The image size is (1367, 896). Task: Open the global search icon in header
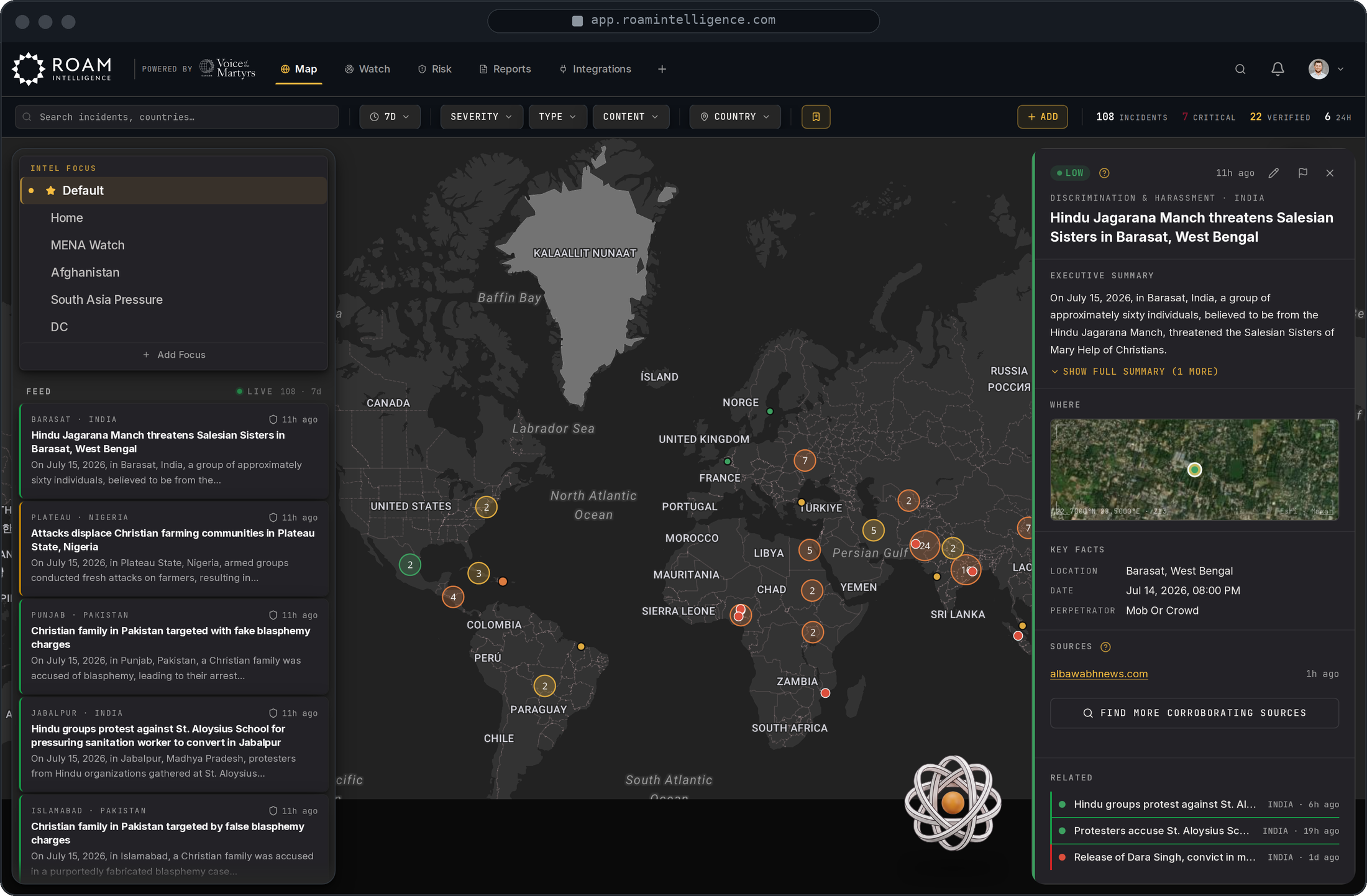tap(1240, 69)
